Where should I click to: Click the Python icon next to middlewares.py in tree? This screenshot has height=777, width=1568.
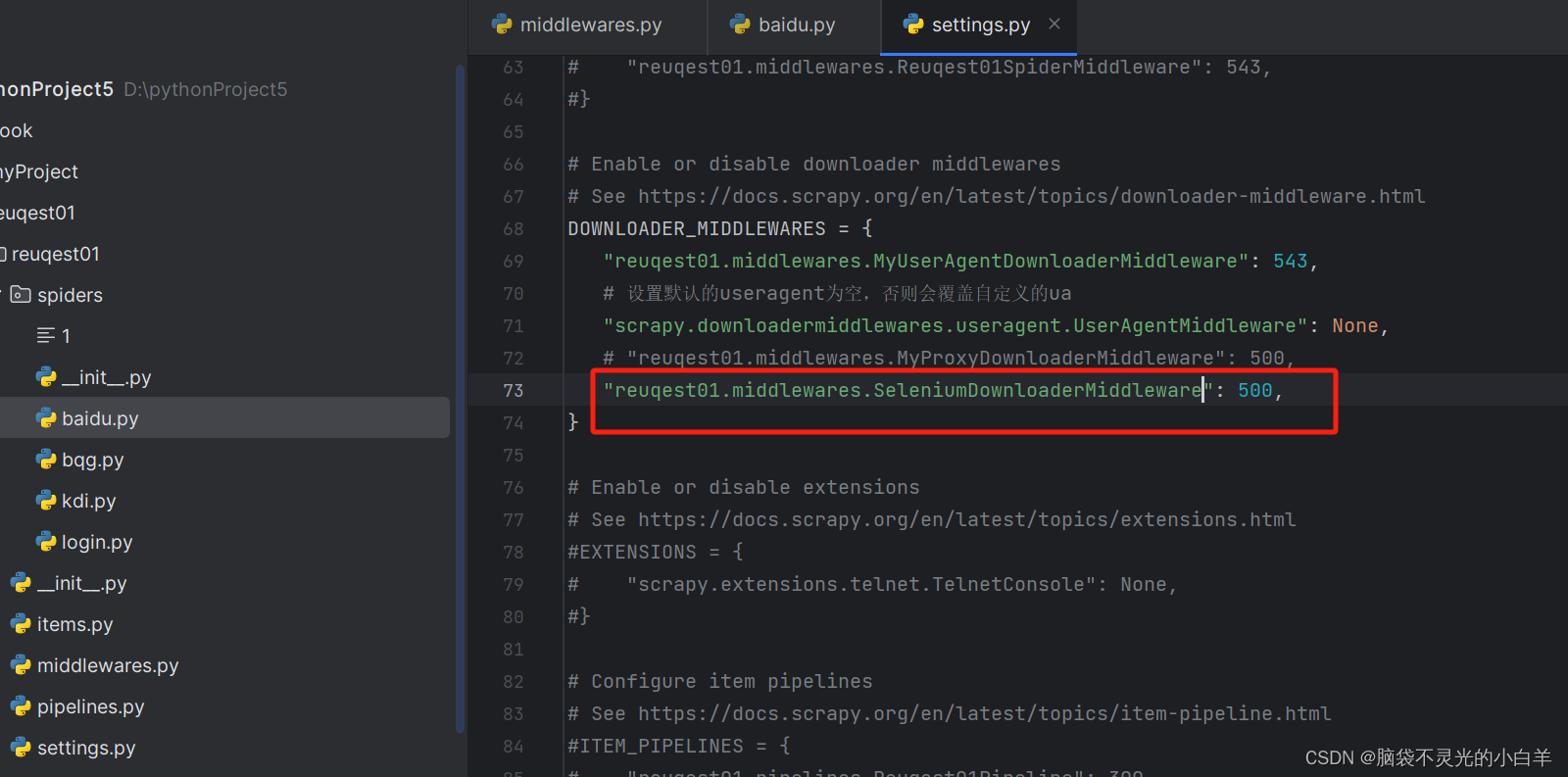pos(21,665)
